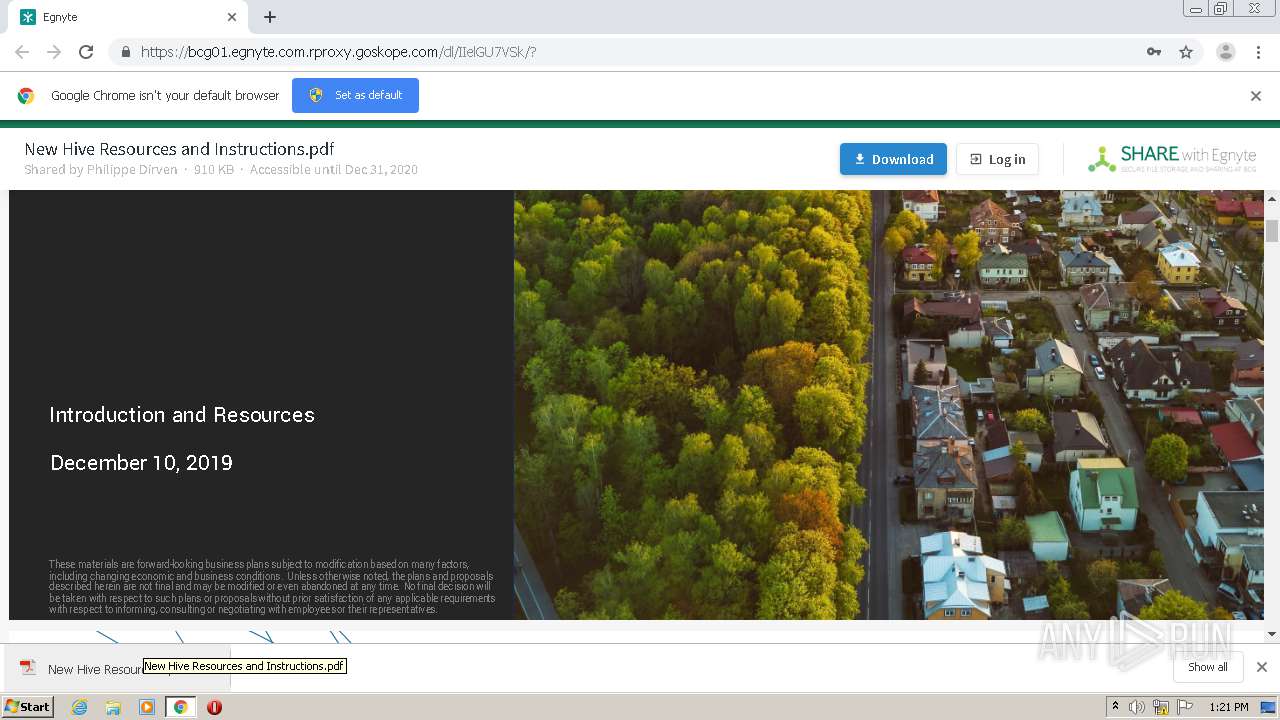Click the preview scroll down arrow
The width and height of the screenshot is (1280, 720).
(1272, 633)
